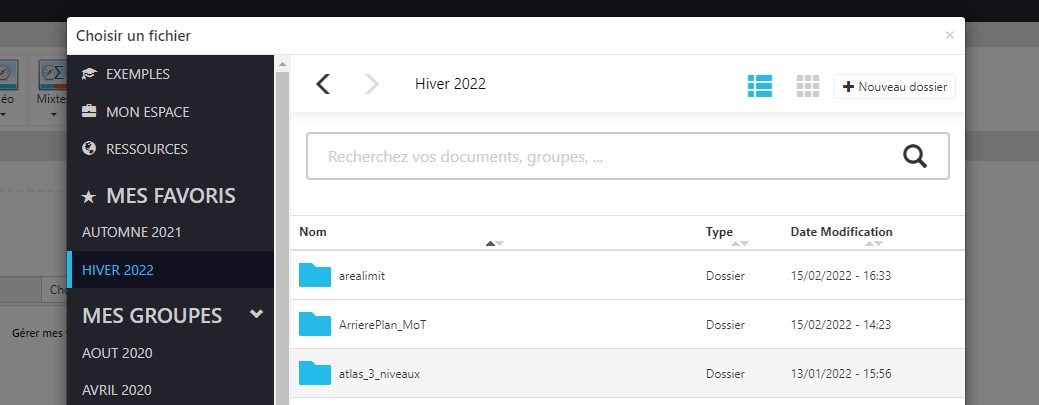Collapse the MES GROUPES section chevron
The image size is (1039, 405).
tap(256, 314)
